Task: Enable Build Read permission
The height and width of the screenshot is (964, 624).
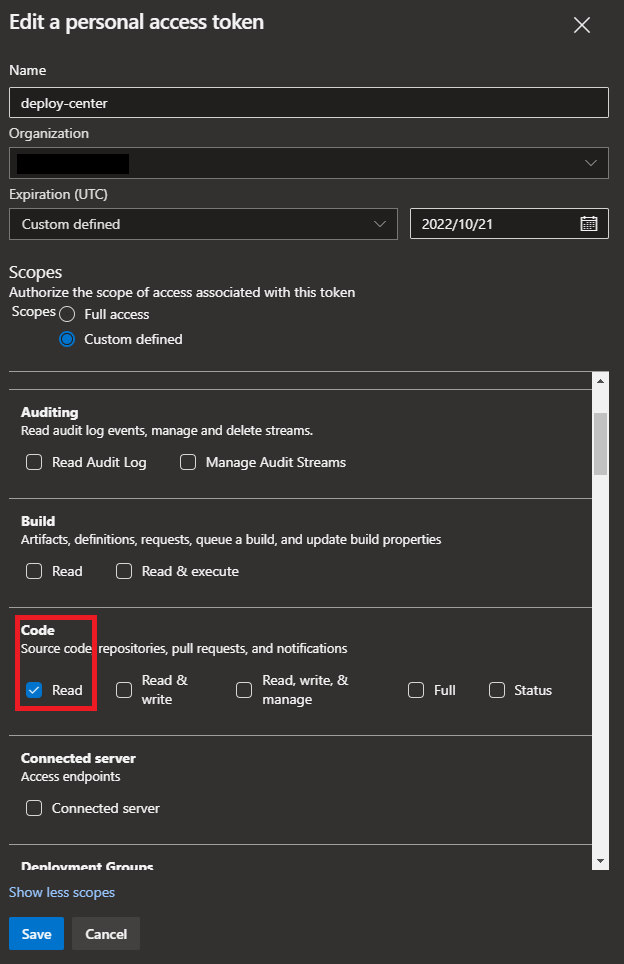Action: (34, 571)
